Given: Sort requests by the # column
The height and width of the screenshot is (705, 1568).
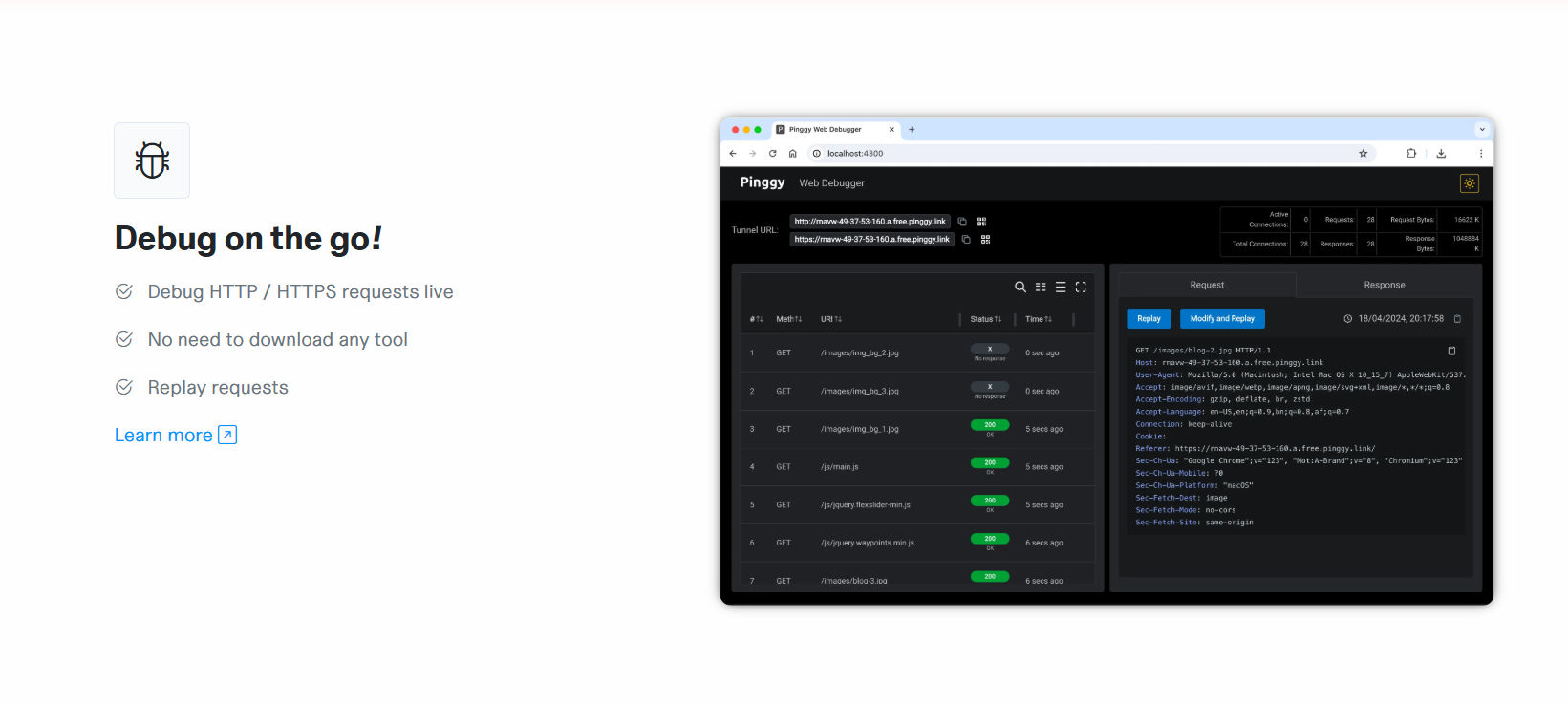Looking at the screenshot, I should coord(756,319).
